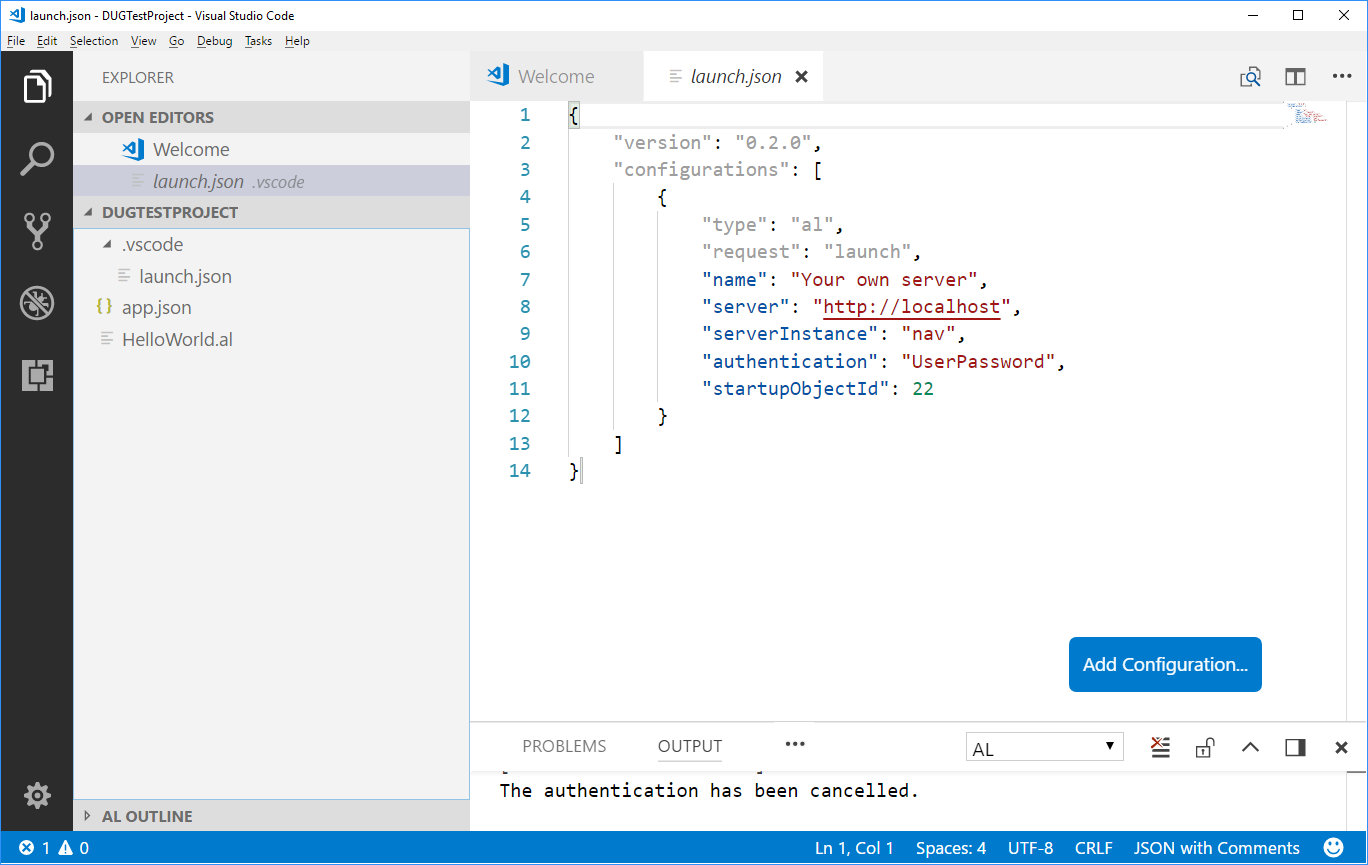Open the editor More Actions ellipsis
The height and width of the screenshot is (865, 1368).
[x=1342, y=77]
